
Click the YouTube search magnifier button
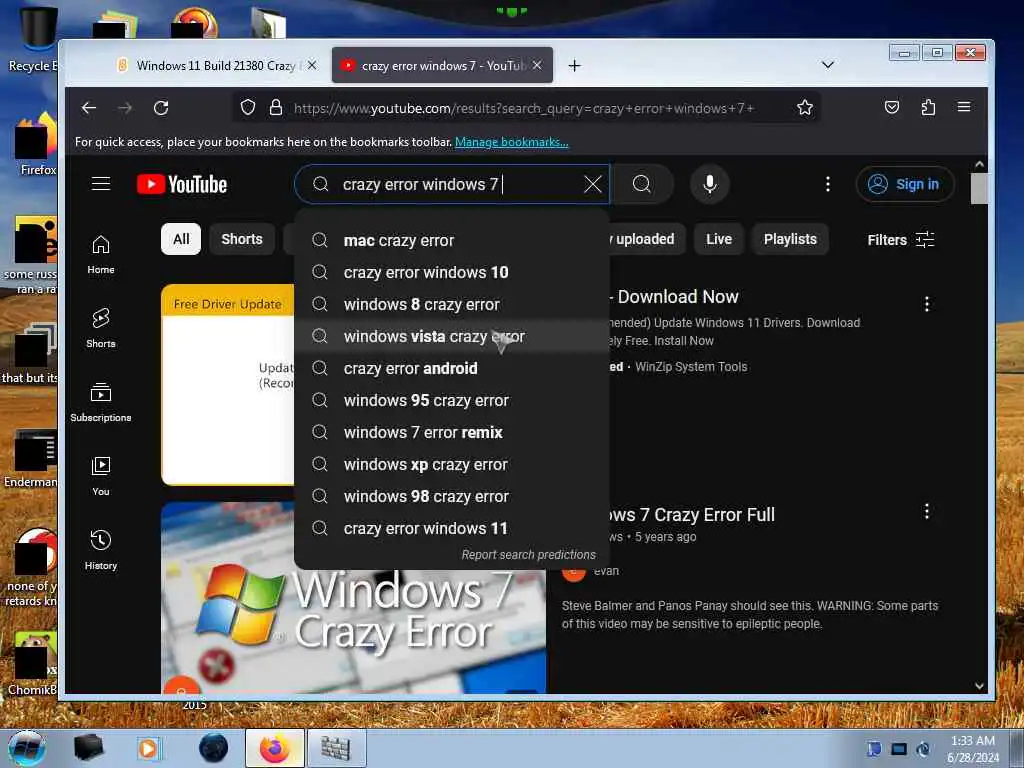[x=642, y=184]
